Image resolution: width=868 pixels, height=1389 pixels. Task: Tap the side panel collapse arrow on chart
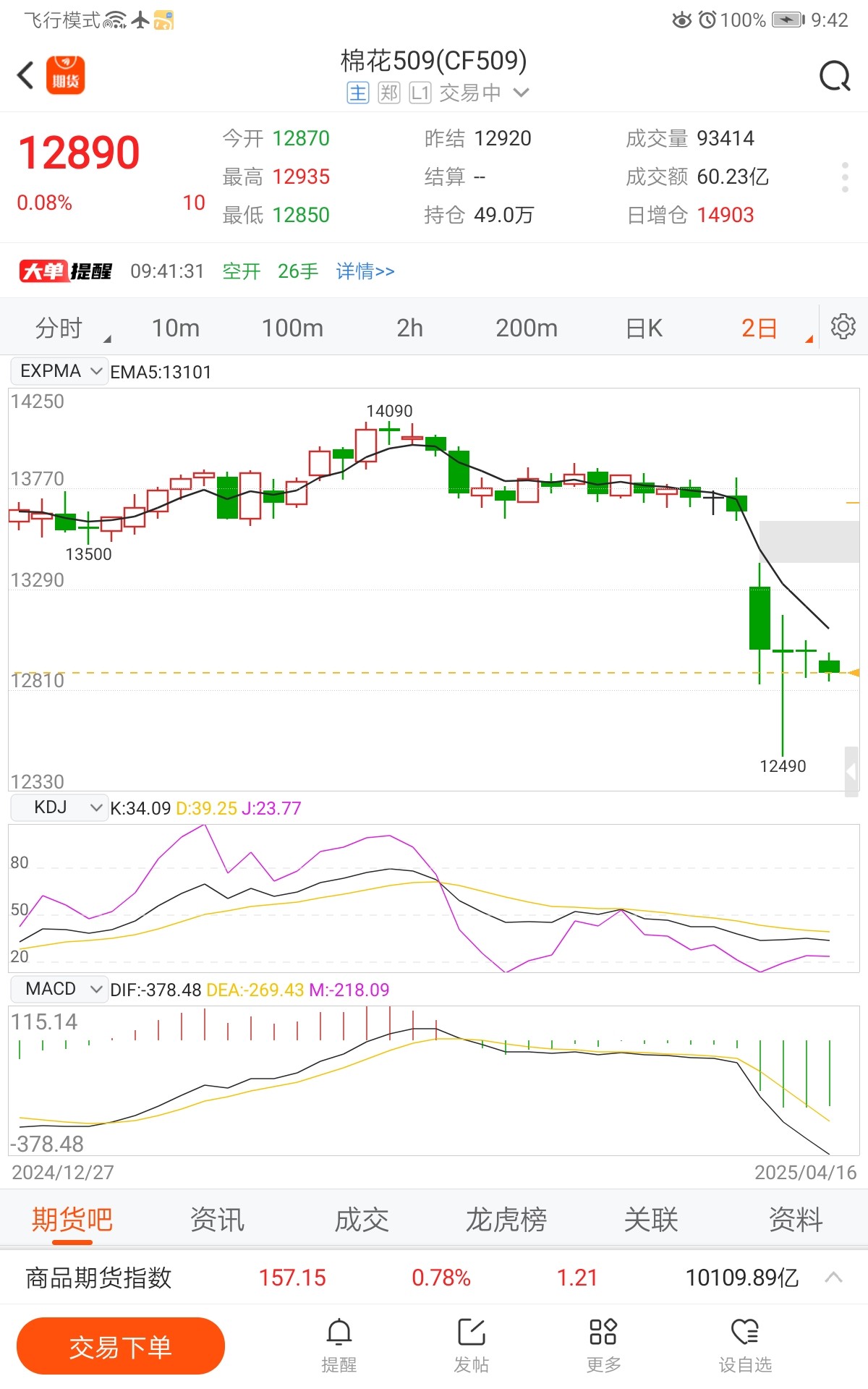click(x=851, y=772)
